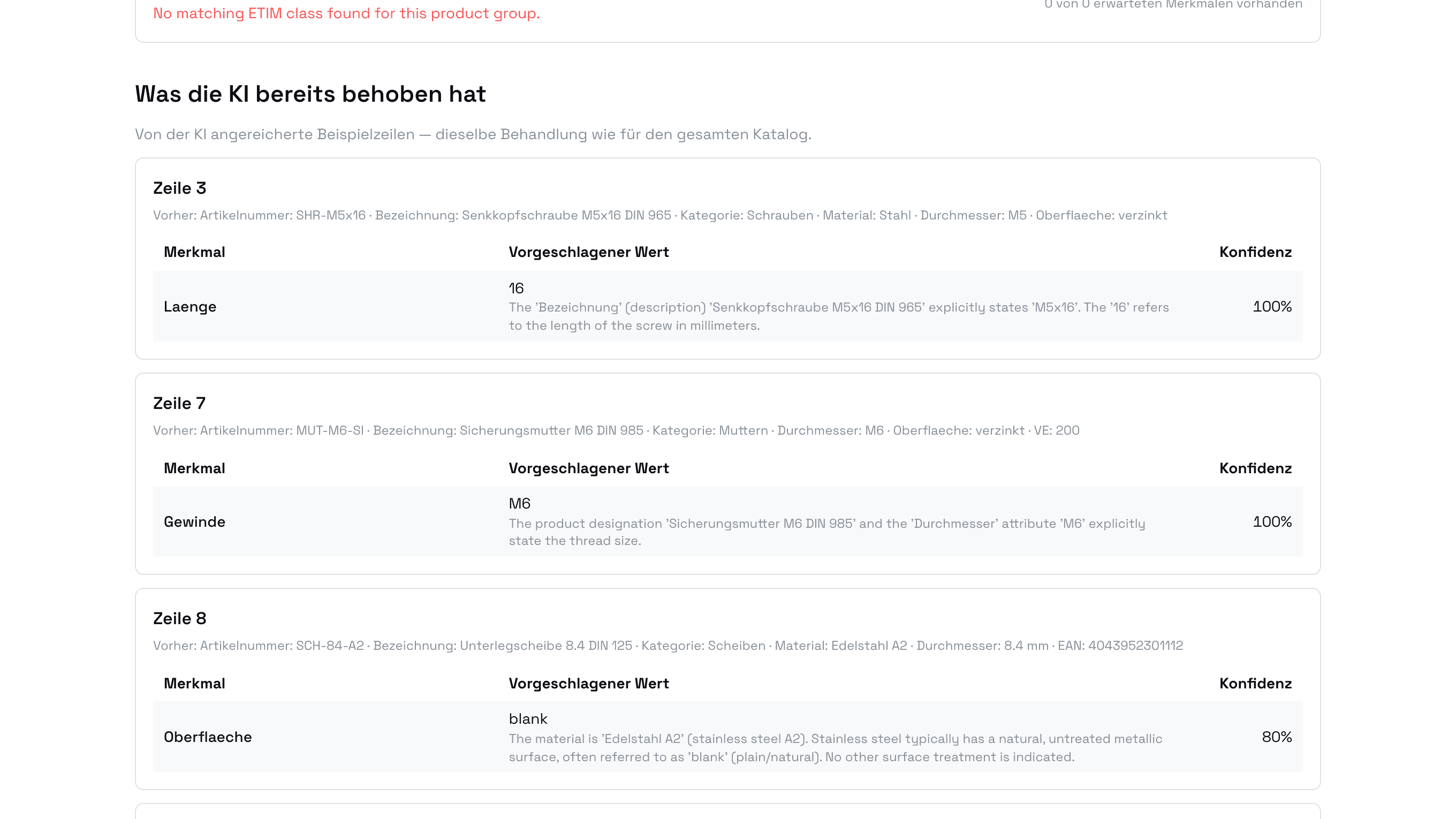Click the red 'No matching ETIM class found' message

point(346,13)
